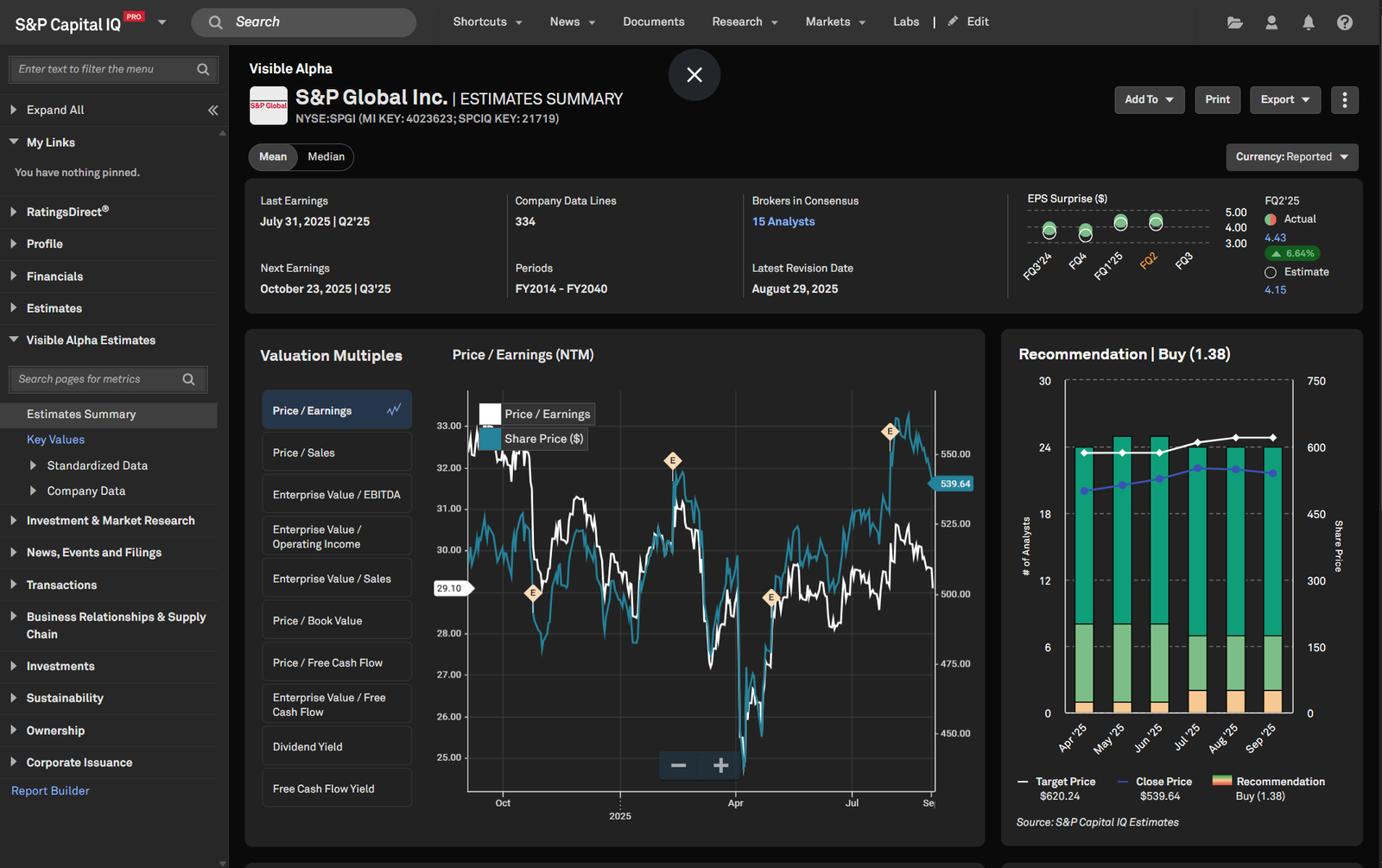Open the user profile icon
This screenshot has height=868, width=1382.
1271,22
